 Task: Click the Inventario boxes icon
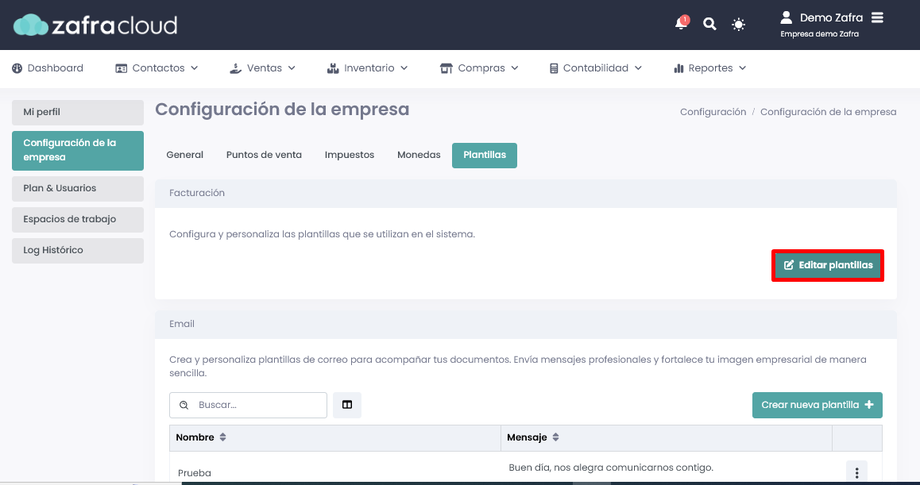333,68
